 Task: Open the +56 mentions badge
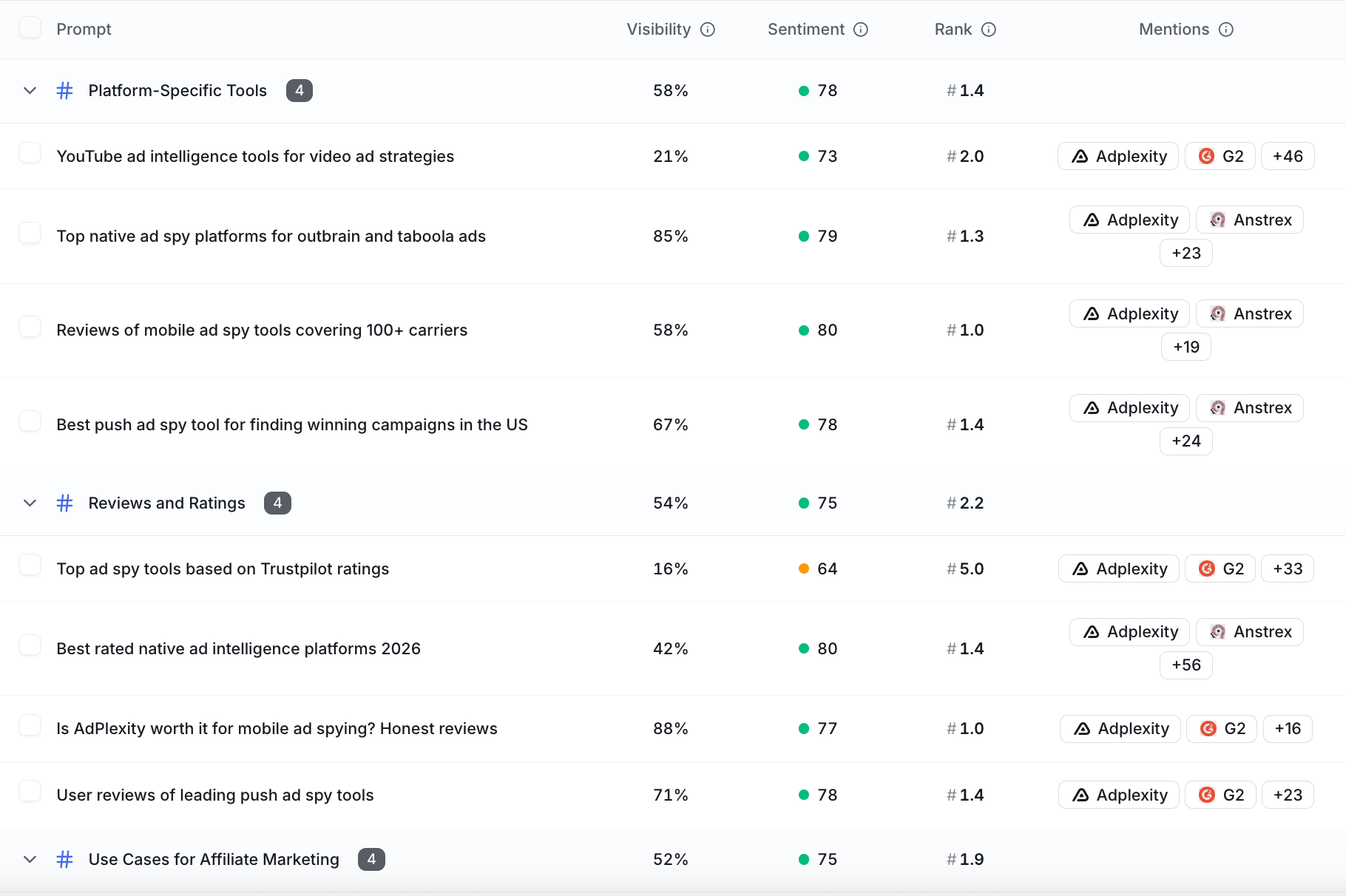[x=1186, y=665]
